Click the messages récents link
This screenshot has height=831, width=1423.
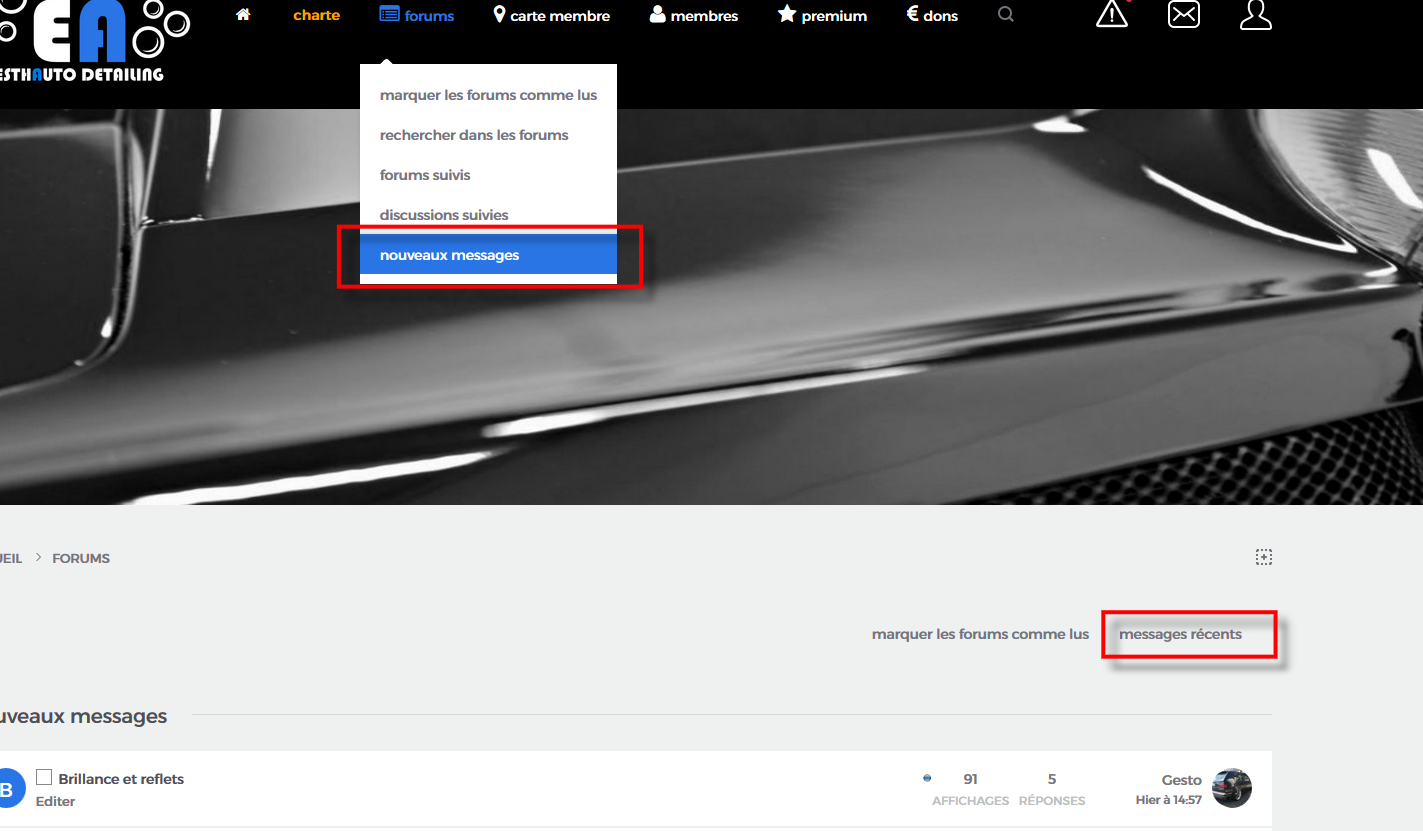coord(1180,634)
